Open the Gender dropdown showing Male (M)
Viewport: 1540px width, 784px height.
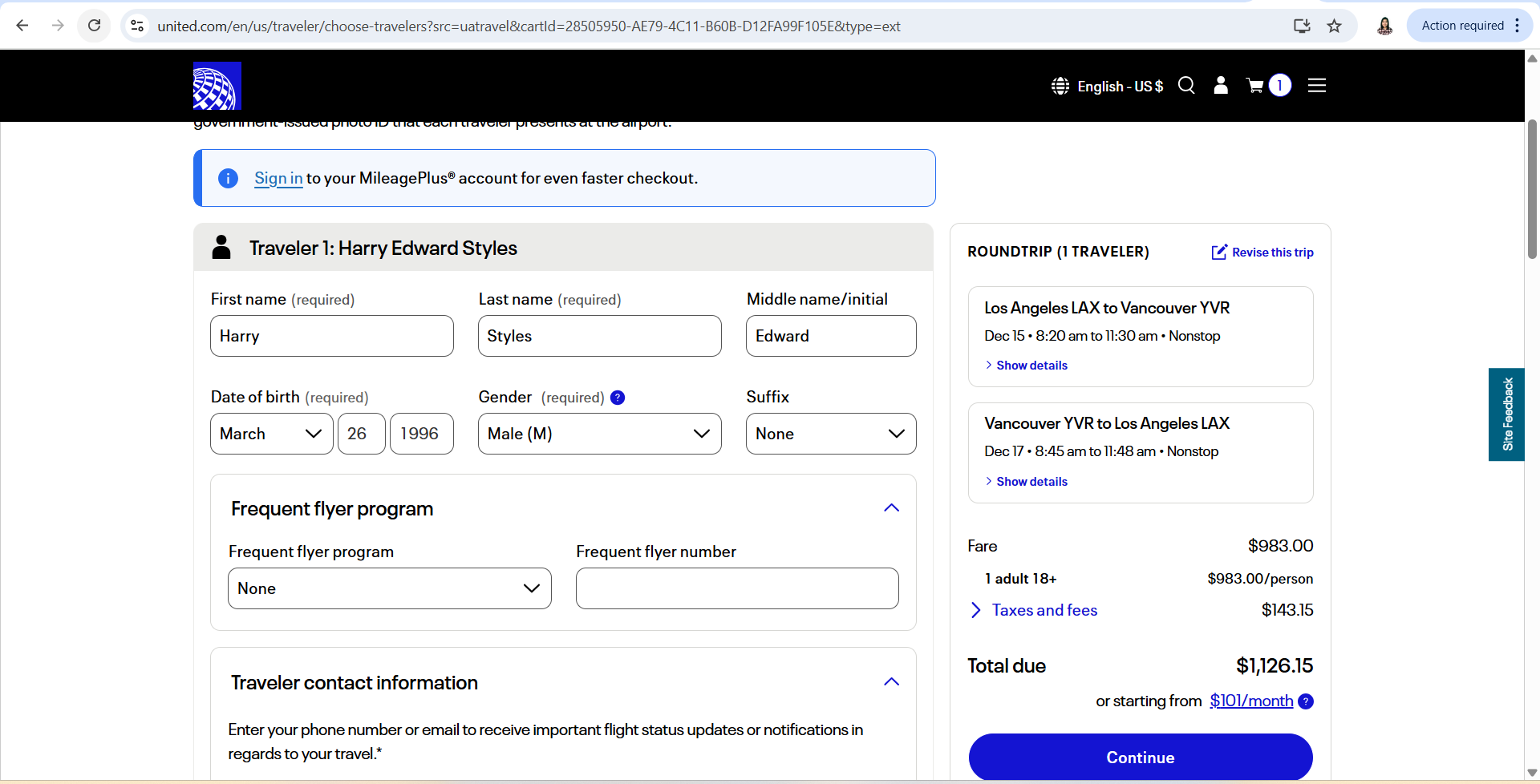tap(599, 434)
